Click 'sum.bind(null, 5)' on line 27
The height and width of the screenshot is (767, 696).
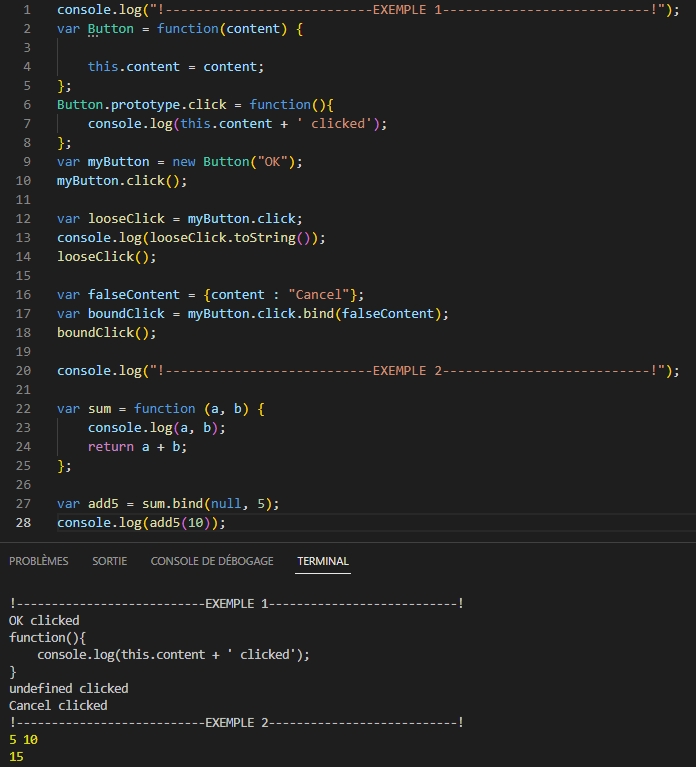206,504
